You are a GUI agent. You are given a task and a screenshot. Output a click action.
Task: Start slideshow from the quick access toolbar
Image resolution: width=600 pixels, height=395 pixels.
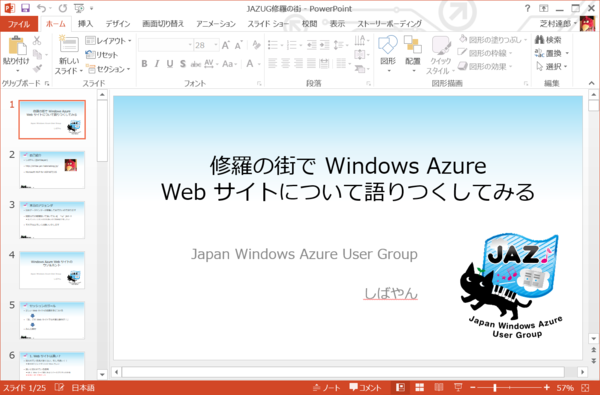[x=79, y=8]
